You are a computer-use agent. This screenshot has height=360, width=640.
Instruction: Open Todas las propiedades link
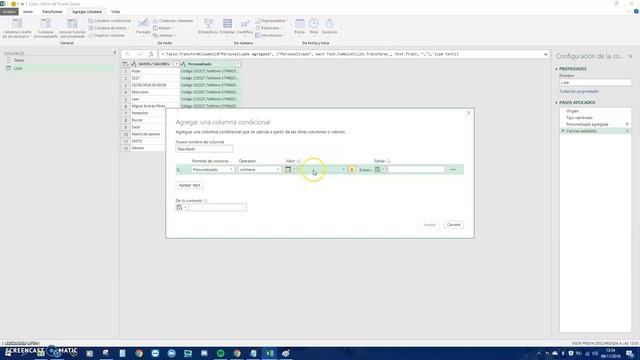[x=579, y=91]
